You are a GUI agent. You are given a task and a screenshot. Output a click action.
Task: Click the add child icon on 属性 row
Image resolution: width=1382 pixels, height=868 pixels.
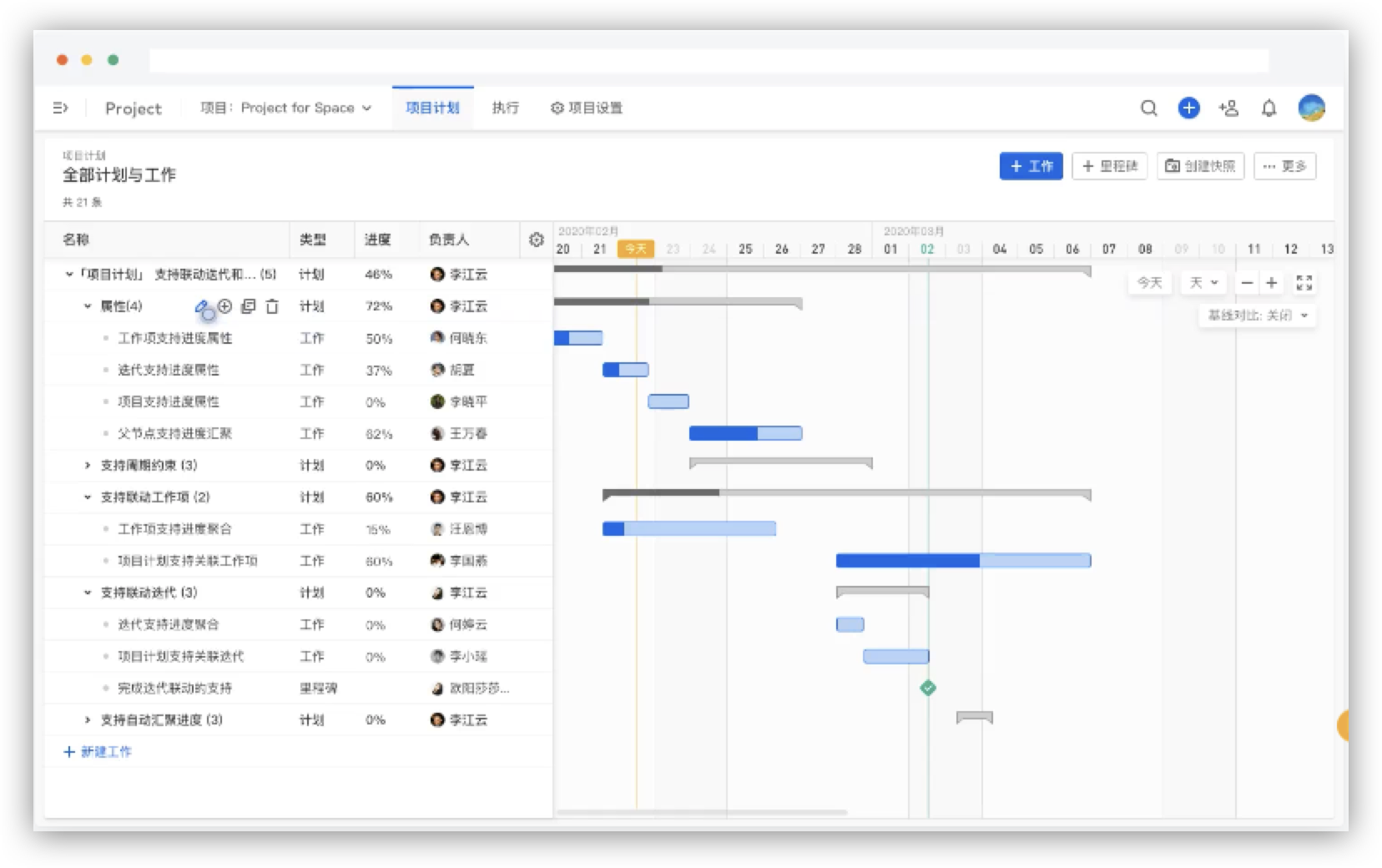224,306
